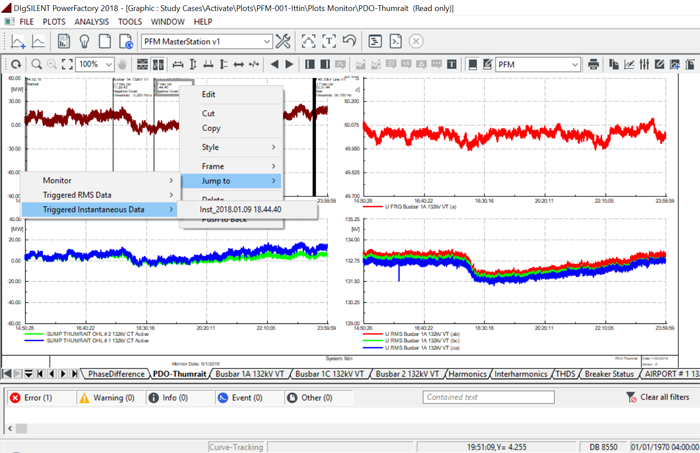This screenshot has height=453, width=700.
Task: Click Clear all filters
Action: click(x=659, y=397)
